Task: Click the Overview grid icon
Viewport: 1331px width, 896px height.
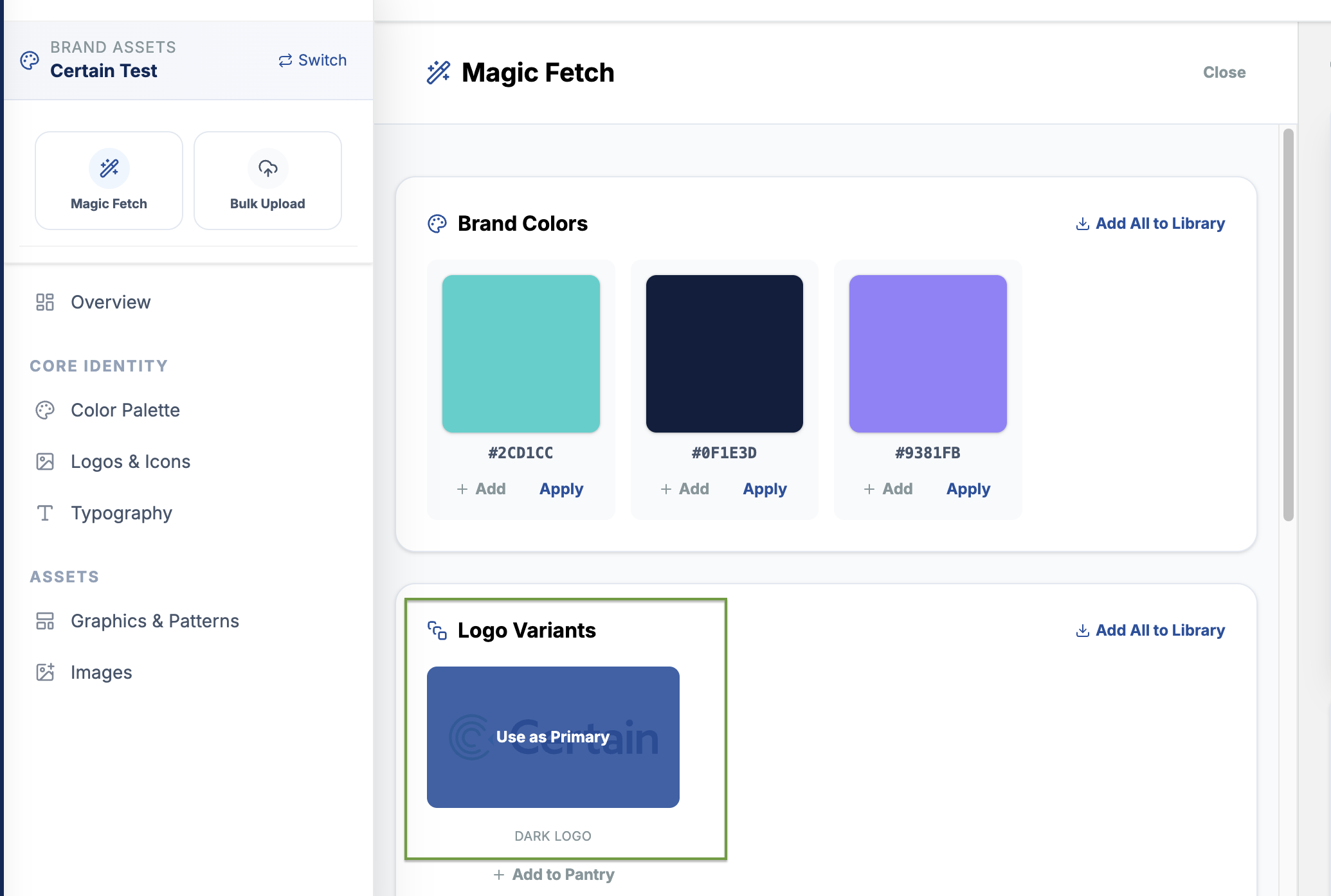Action: coord(45,302)
